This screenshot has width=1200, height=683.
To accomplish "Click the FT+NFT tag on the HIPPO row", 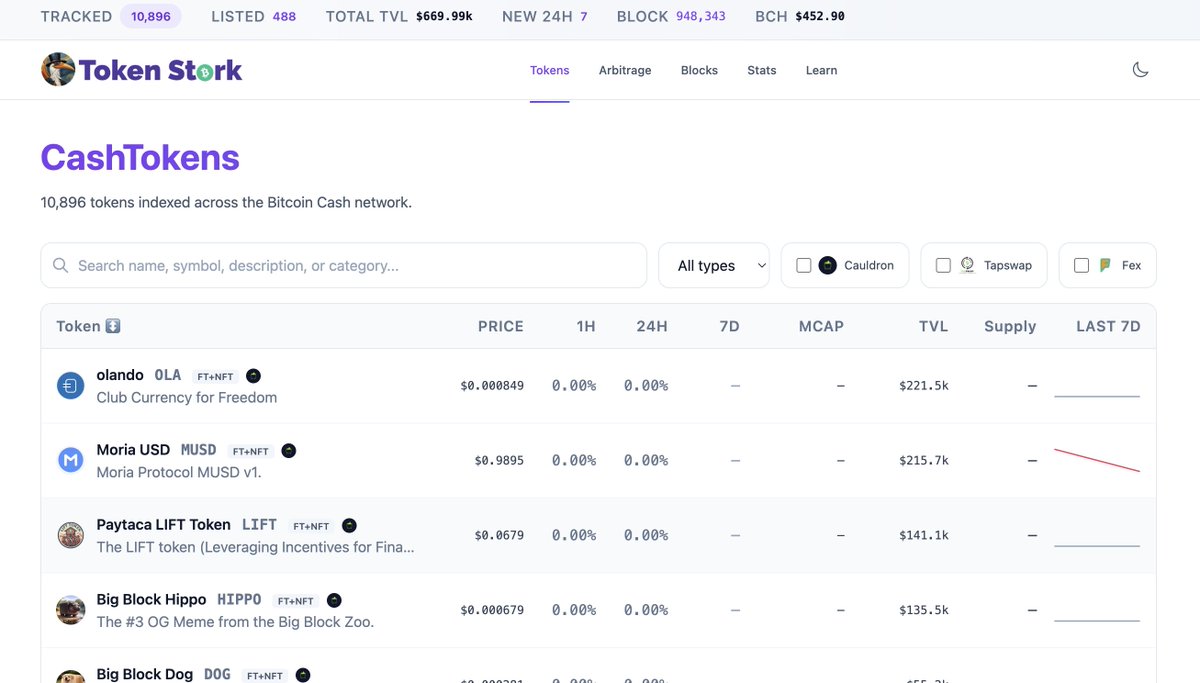I will click(295, 601).
